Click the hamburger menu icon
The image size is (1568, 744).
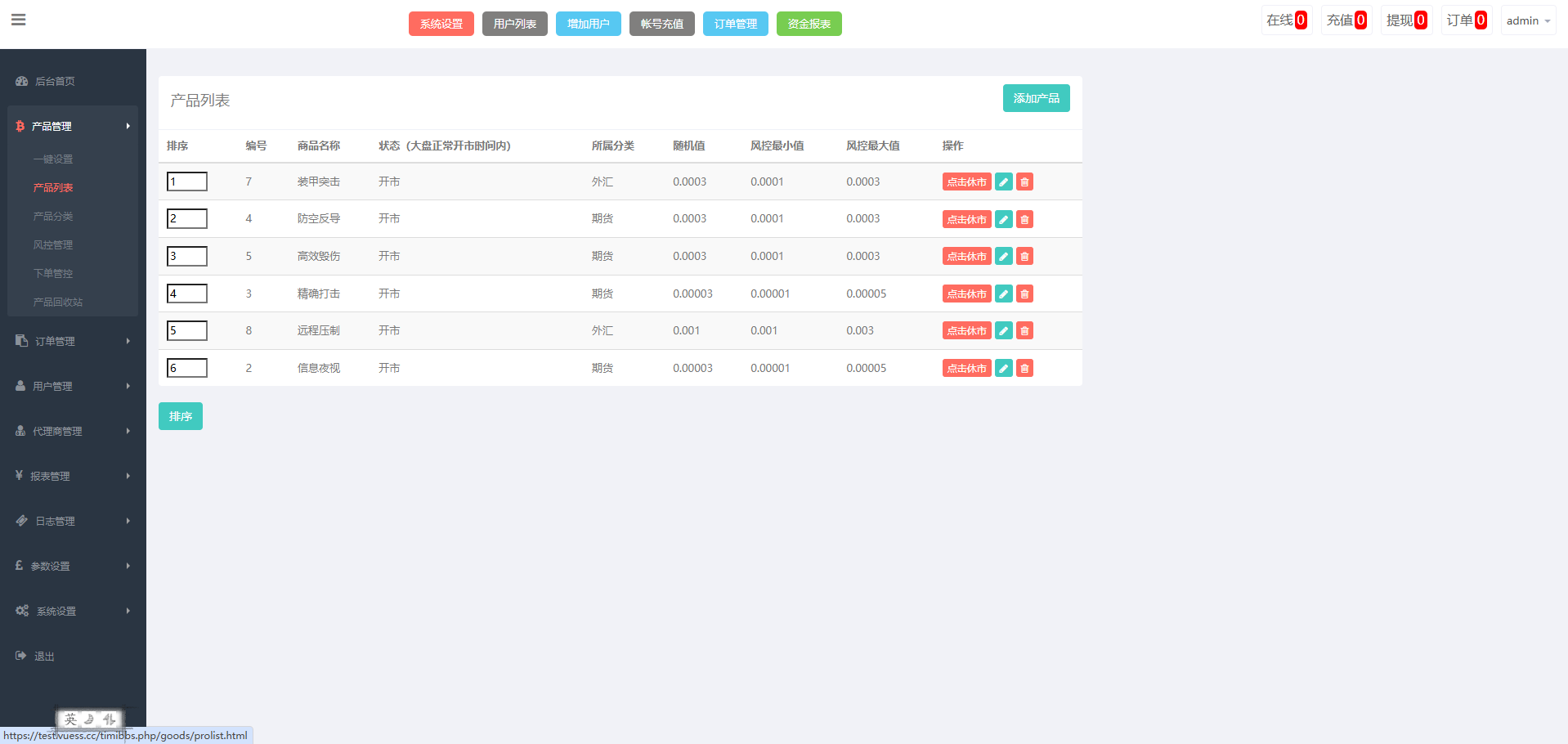coord(18,20)
